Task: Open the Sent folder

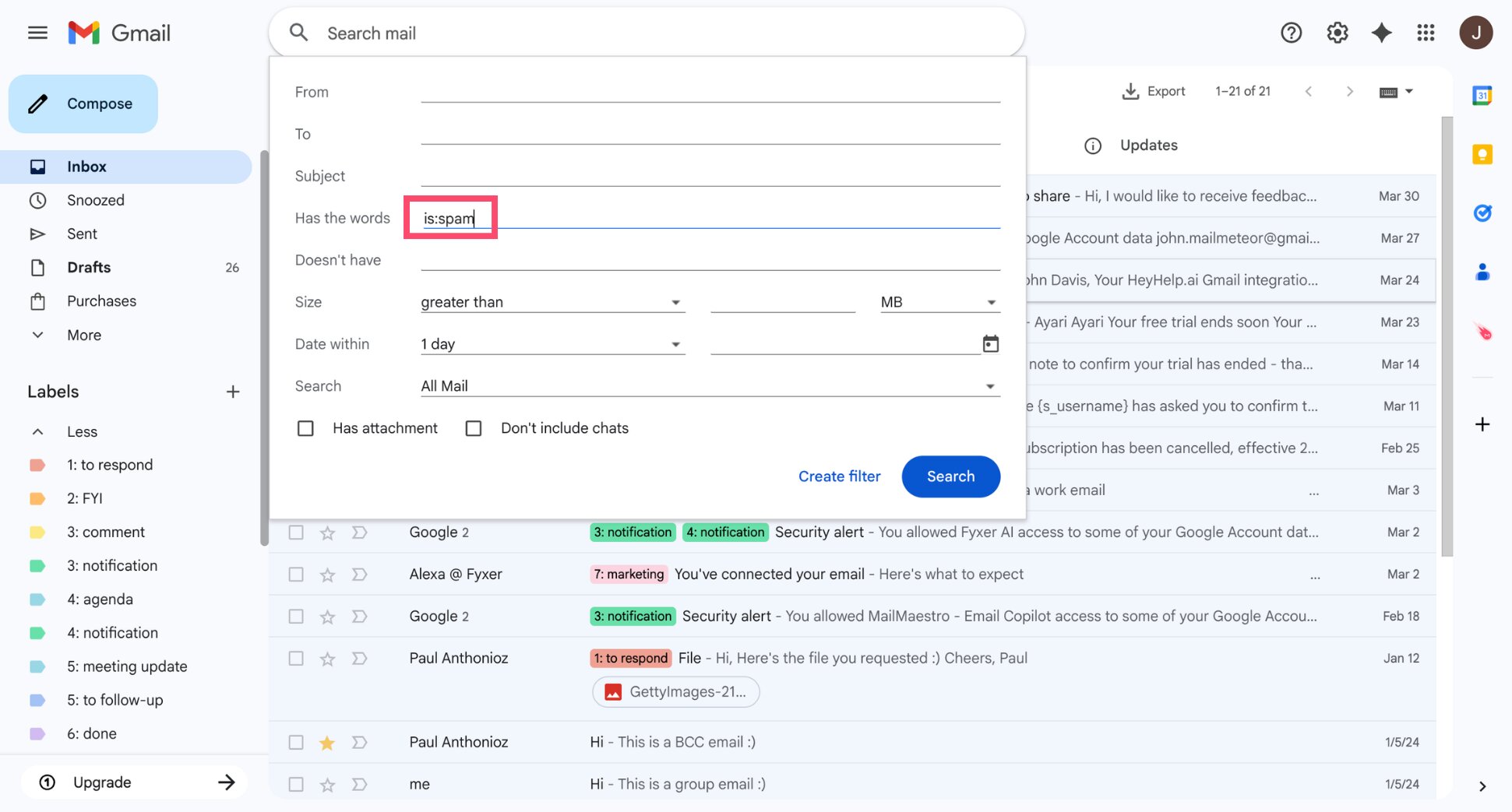Action: 126,234
